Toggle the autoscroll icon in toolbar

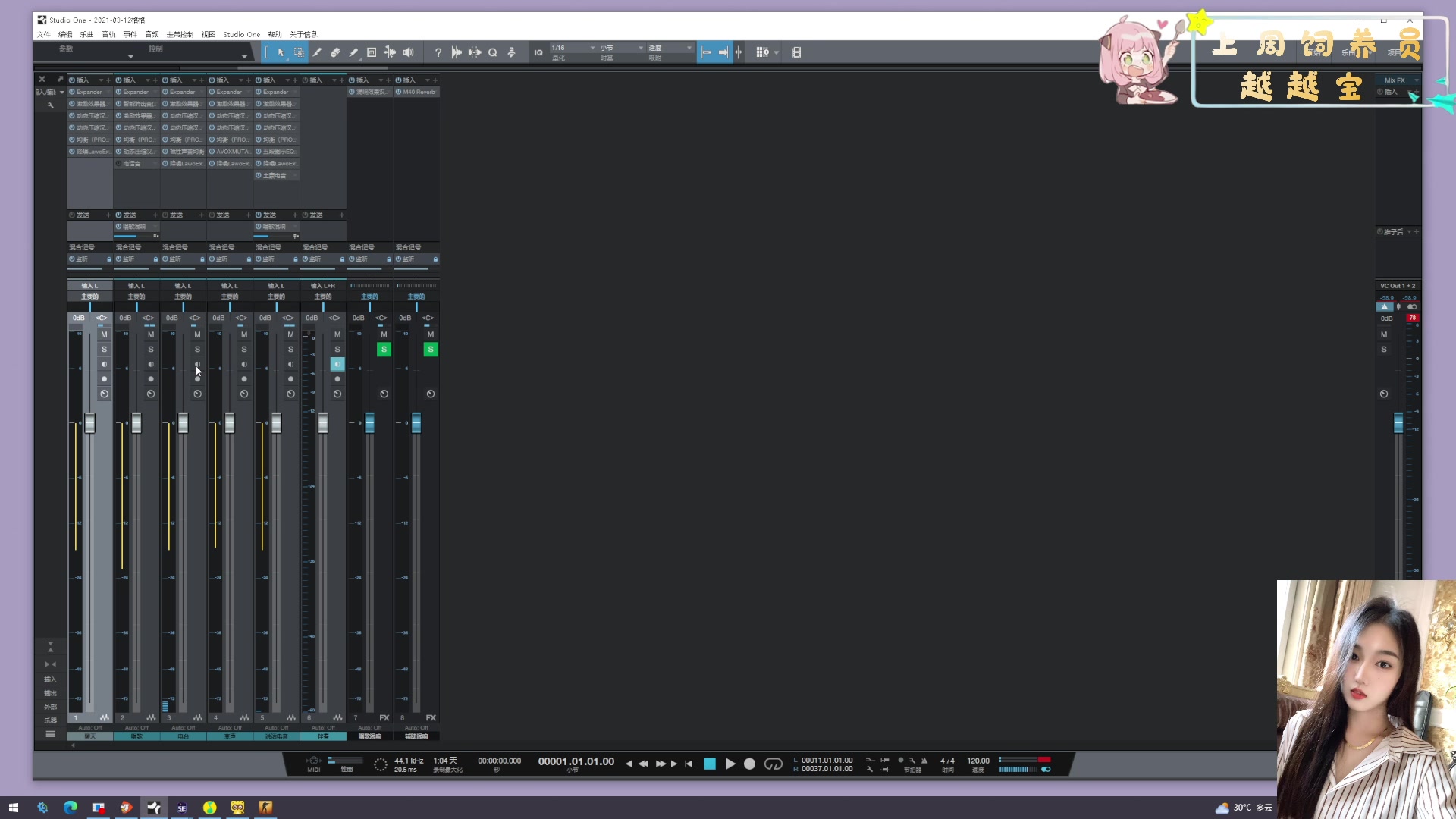tap(723, 52)
